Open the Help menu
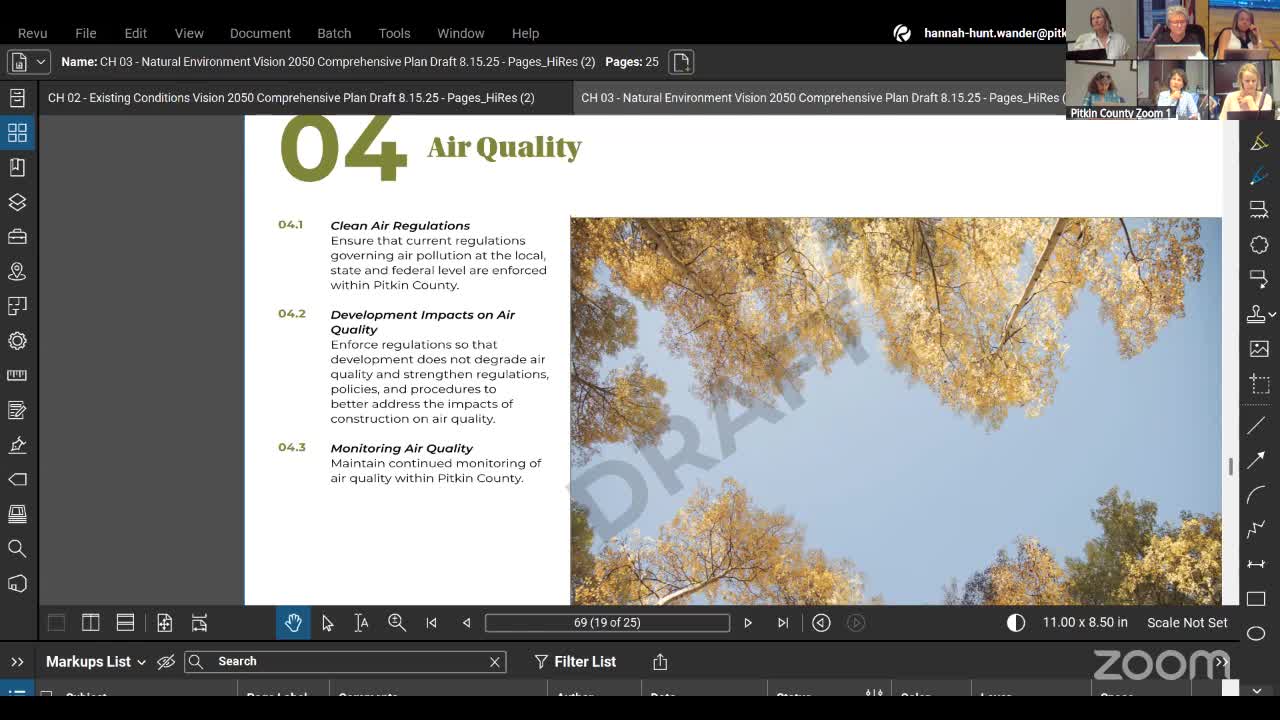The height and width of the screenshot is (720, 1280). point(525,33)
